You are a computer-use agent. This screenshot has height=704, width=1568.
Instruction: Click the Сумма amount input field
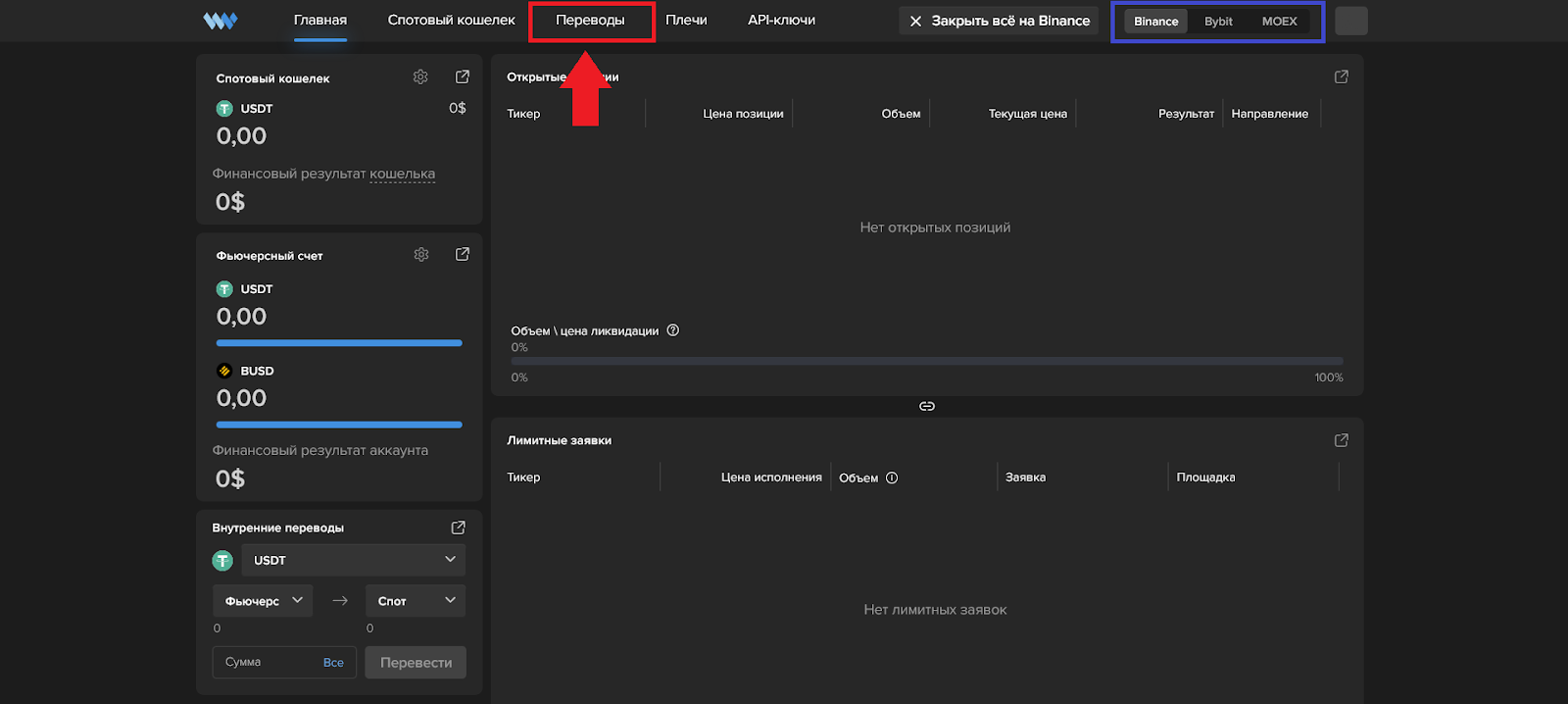click(x=265, y=663)
